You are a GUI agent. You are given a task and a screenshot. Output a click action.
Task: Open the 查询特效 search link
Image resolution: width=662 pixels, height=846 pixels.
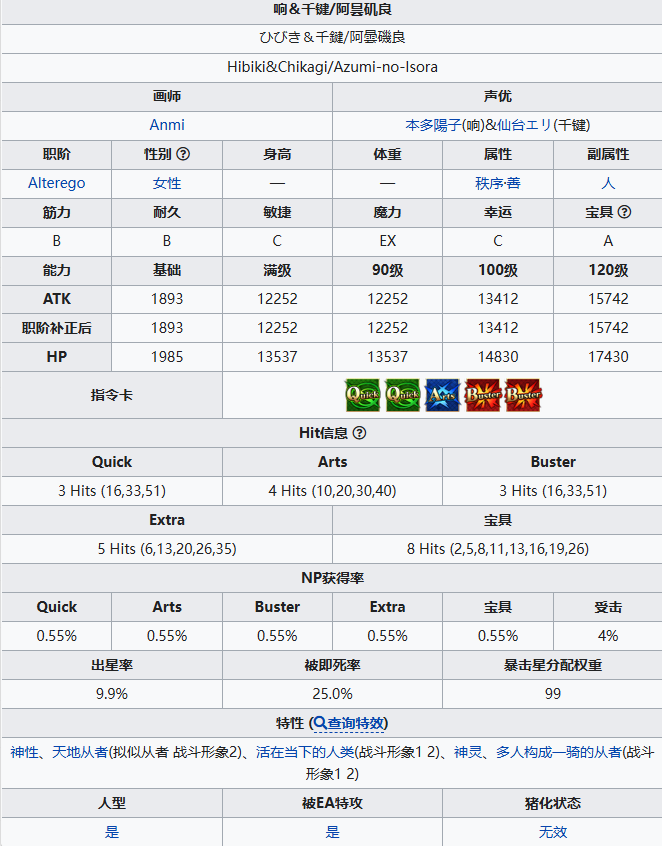pos(350,723)
